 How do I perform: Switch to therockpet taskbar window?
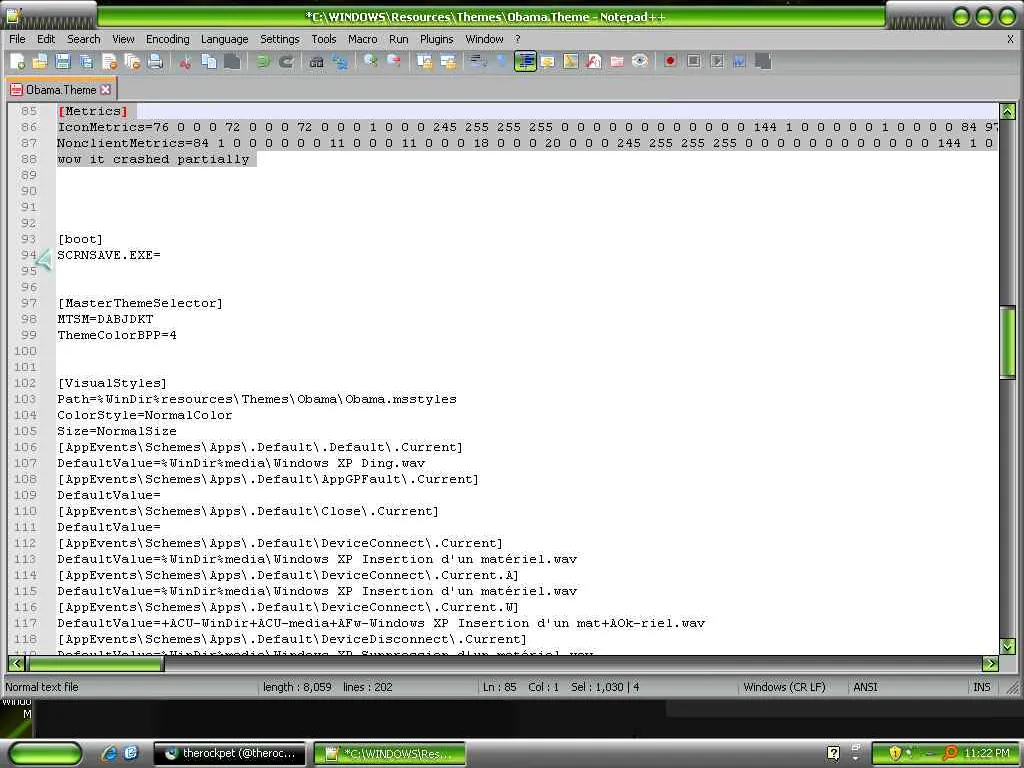[232, 754]
